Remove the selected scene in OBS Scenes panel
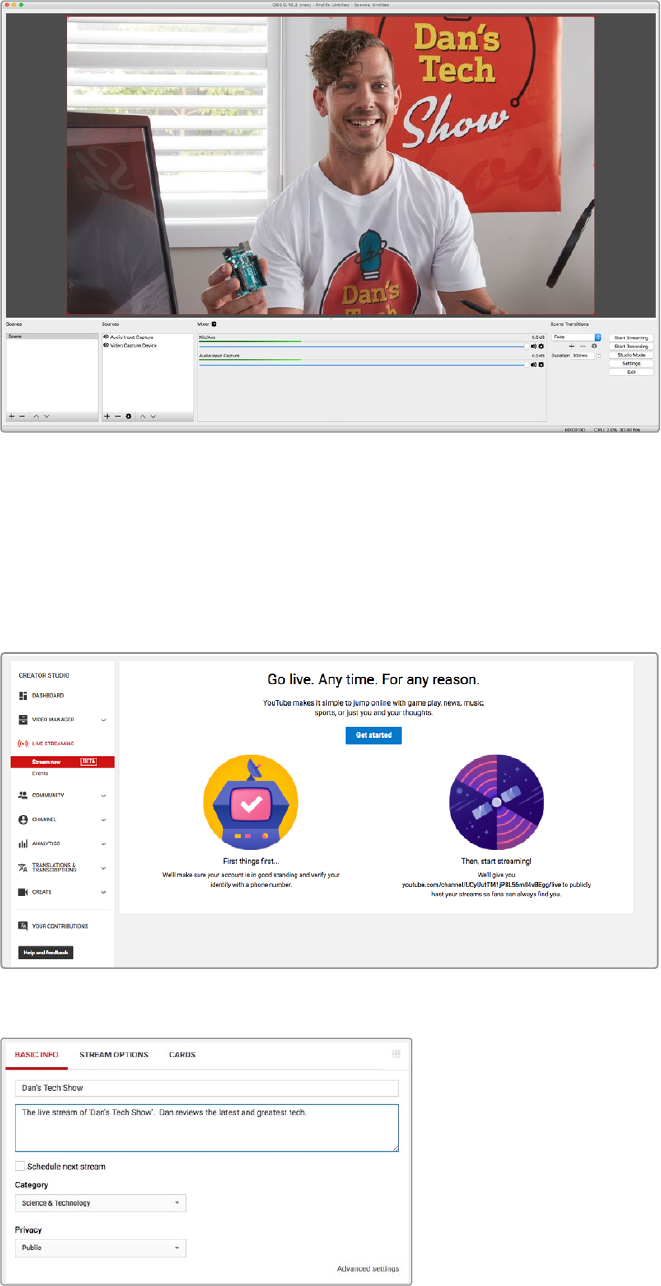Viewport: 661px width, 1286px height. [x=22, y=416]
